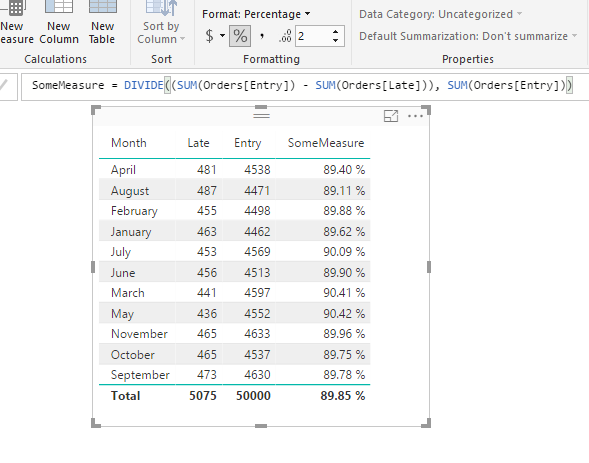Sort by the Month column header
Screen dimensions: 589x463
coord(129,143)
